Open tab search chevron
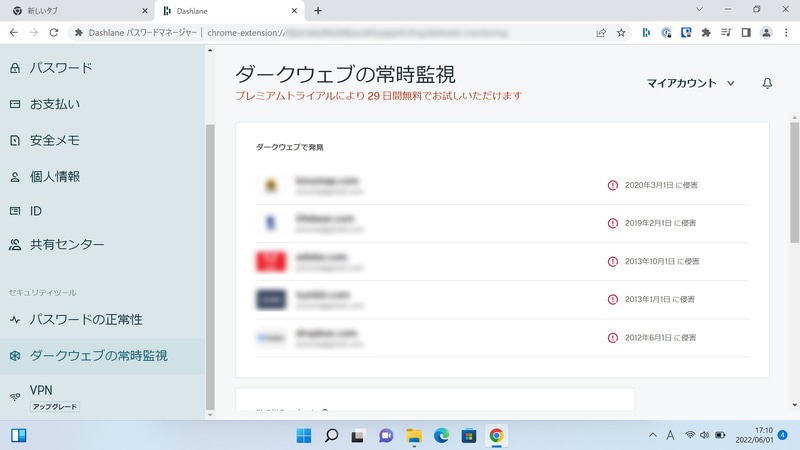 699,9
